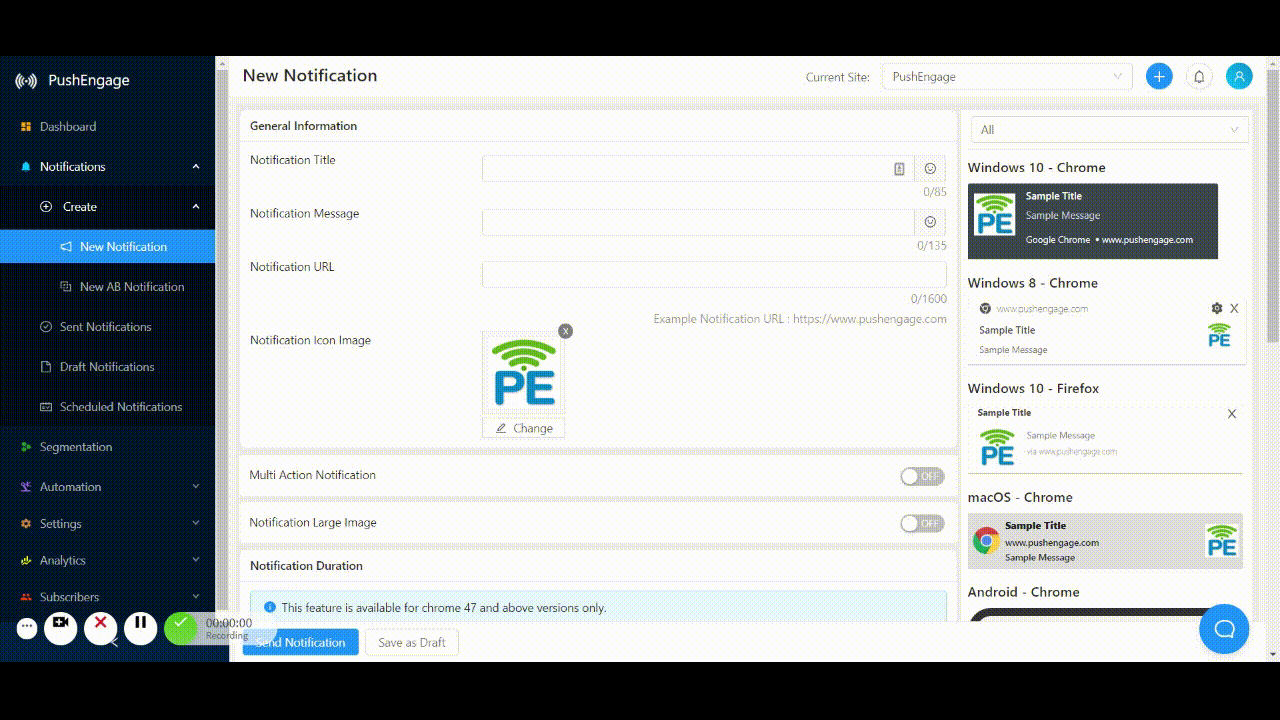Open the notifications bell icon
The image size is (1280, 720).
[1199, 76]
